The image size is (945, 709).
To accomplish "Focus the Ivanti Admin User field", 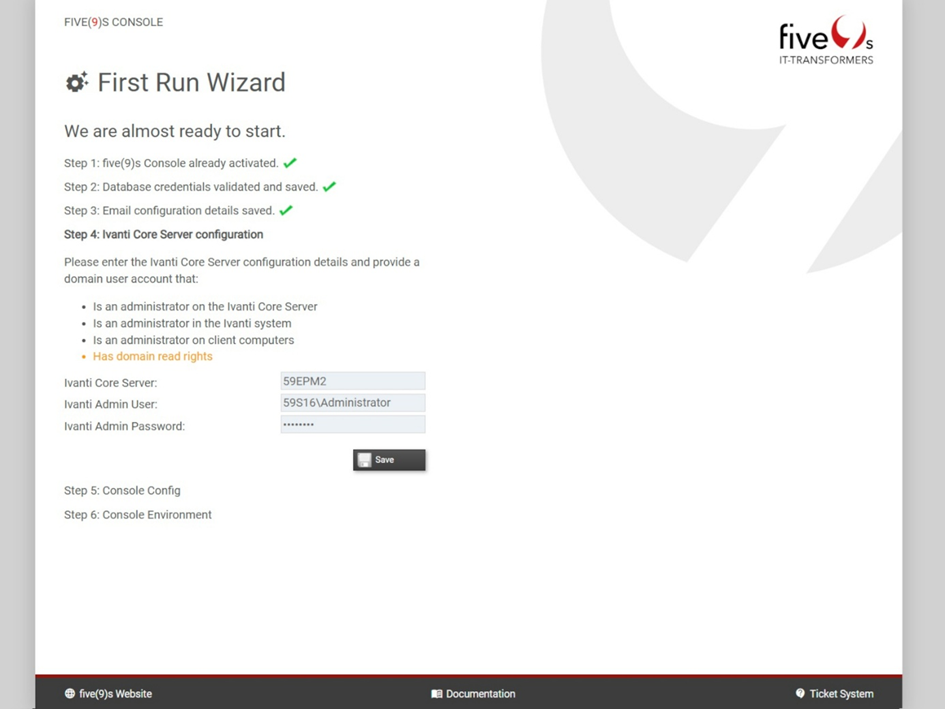I will click(x=353, y=403).
